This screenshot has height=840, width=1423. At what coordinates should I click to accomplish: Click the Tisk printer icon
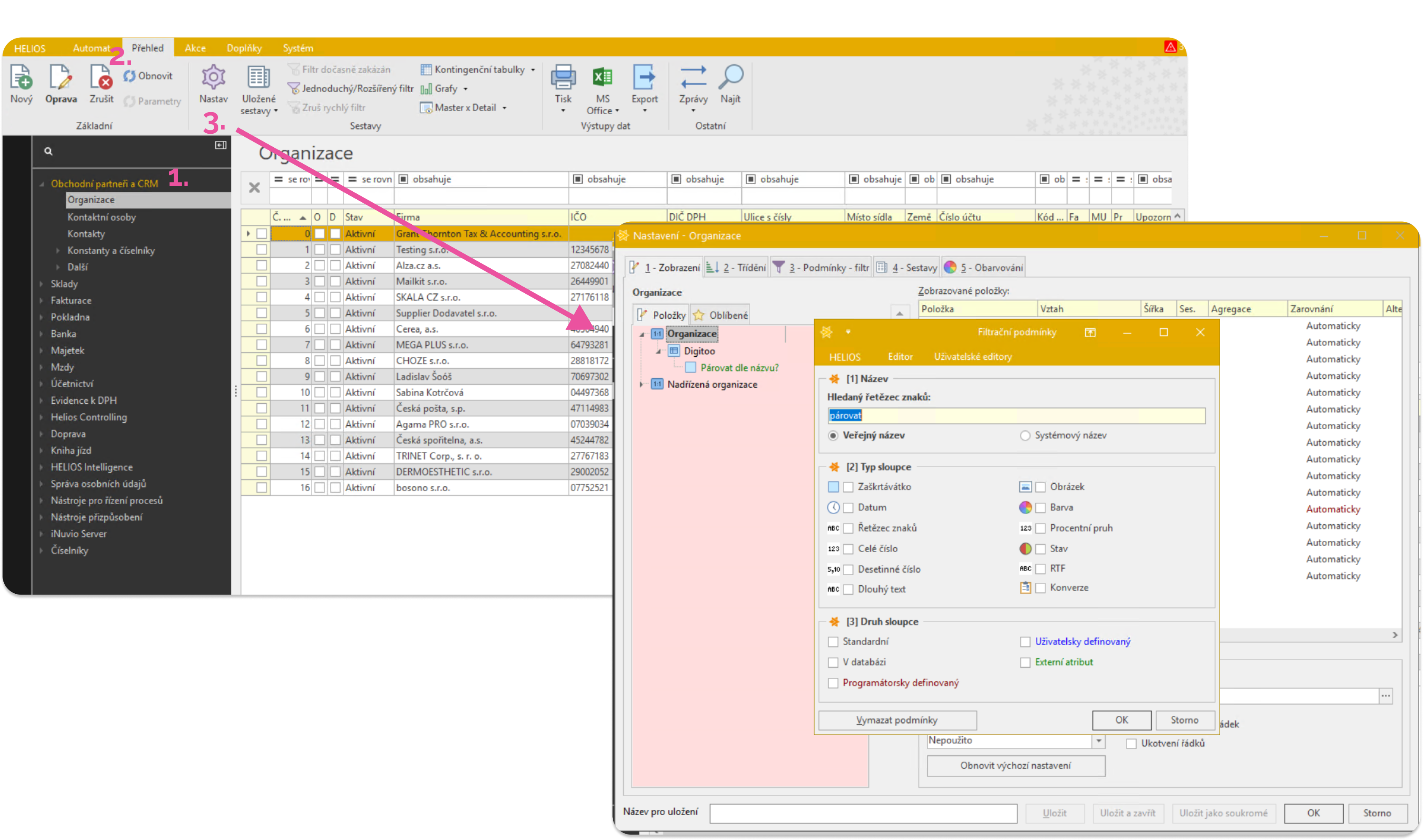click(563, 77)
